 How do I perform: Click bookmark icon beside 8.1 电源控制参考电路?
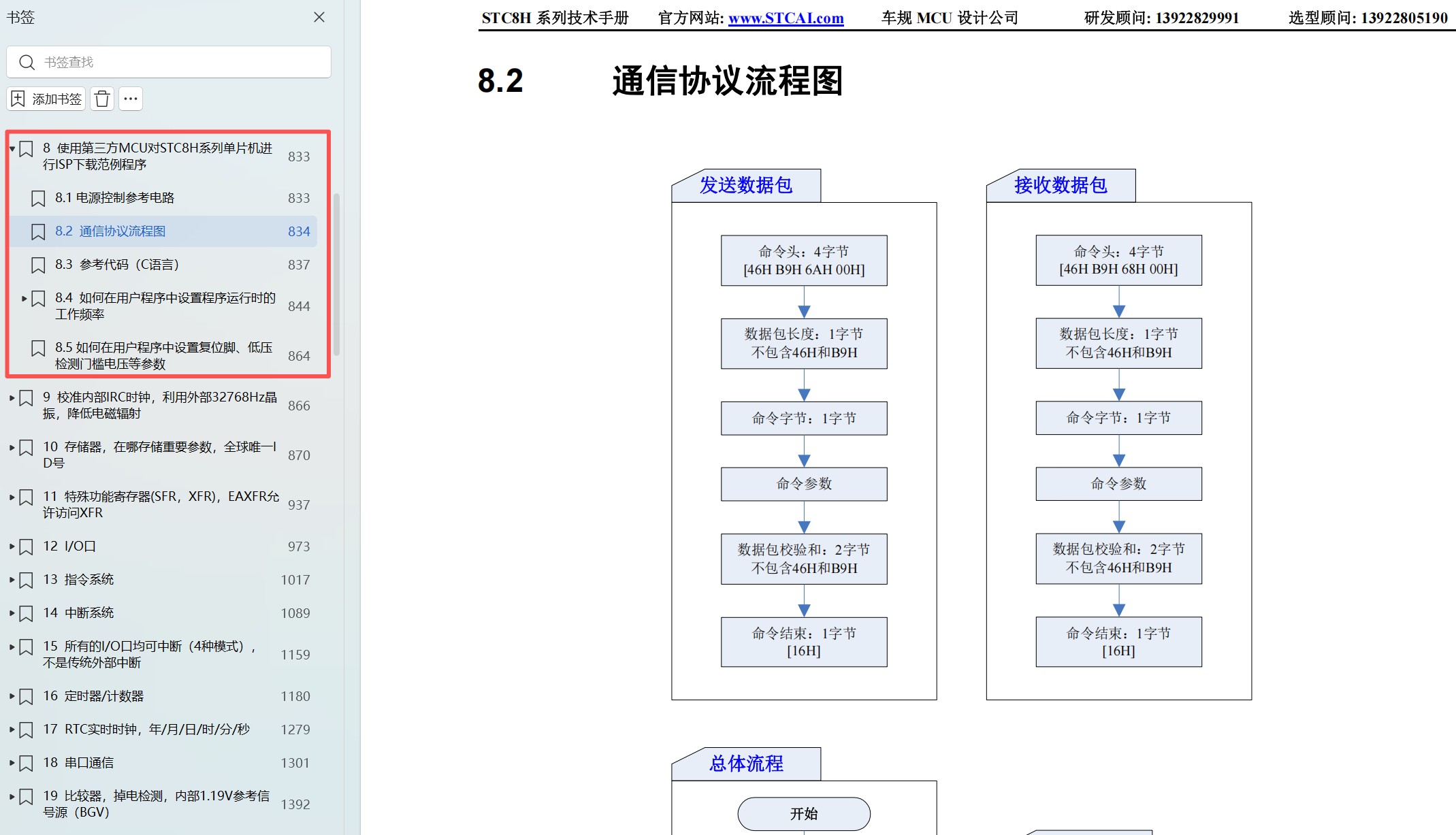[x=38, y=198]
